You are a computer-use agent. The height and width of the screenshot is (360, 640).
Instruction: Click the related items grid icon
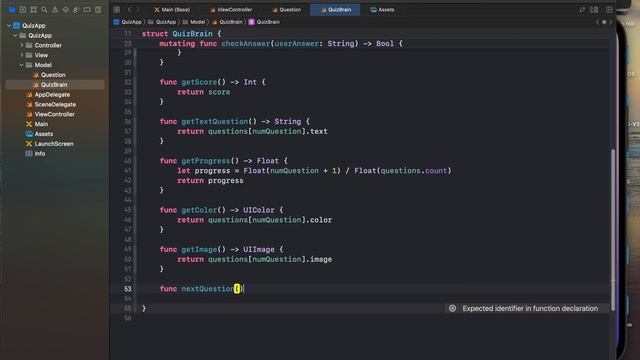(x=117, y=9)
